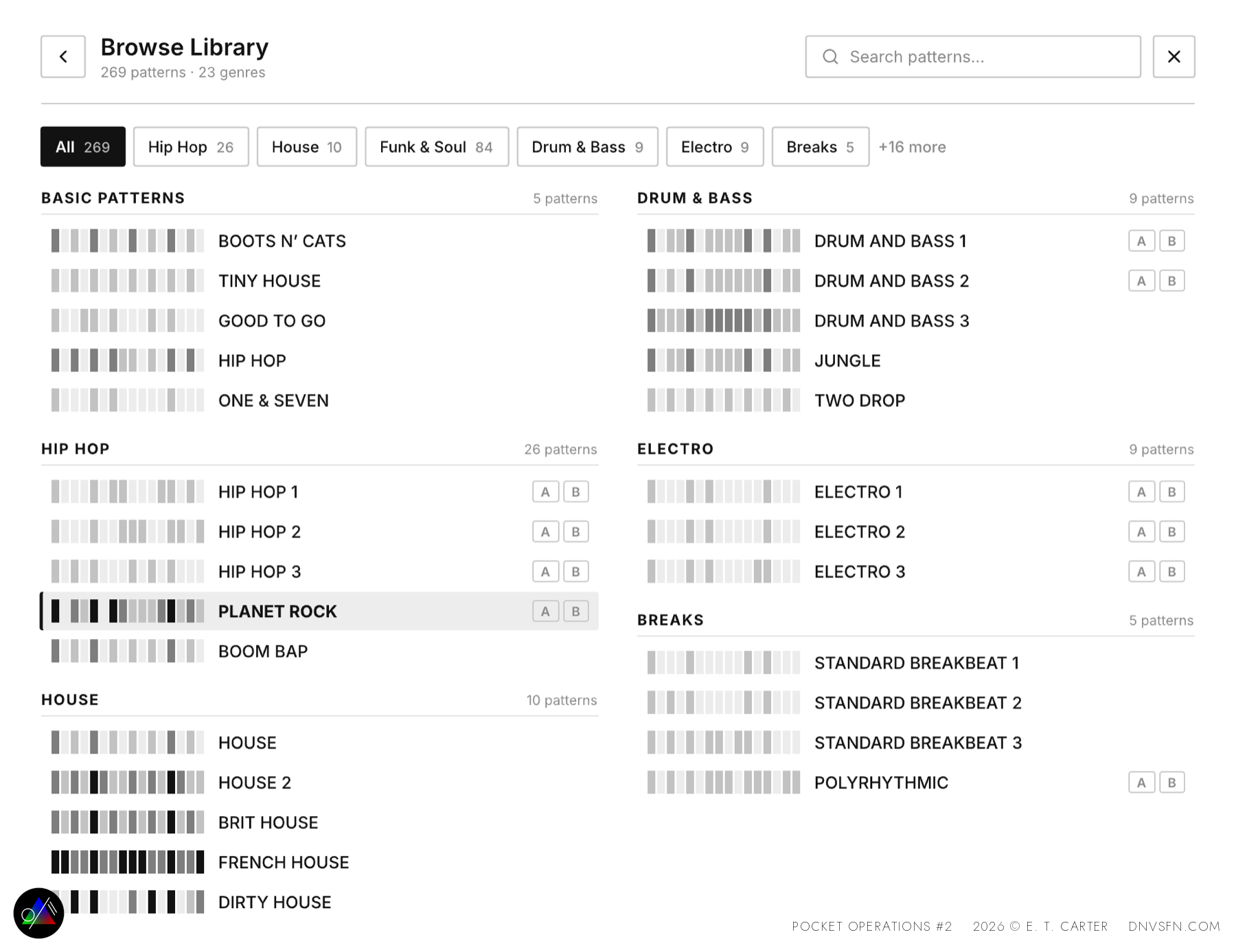The height and width of the screenshot is (952, 1236).
Task: Open the DRUM AND BASS 3 pattern
Action: coord(916,321)
